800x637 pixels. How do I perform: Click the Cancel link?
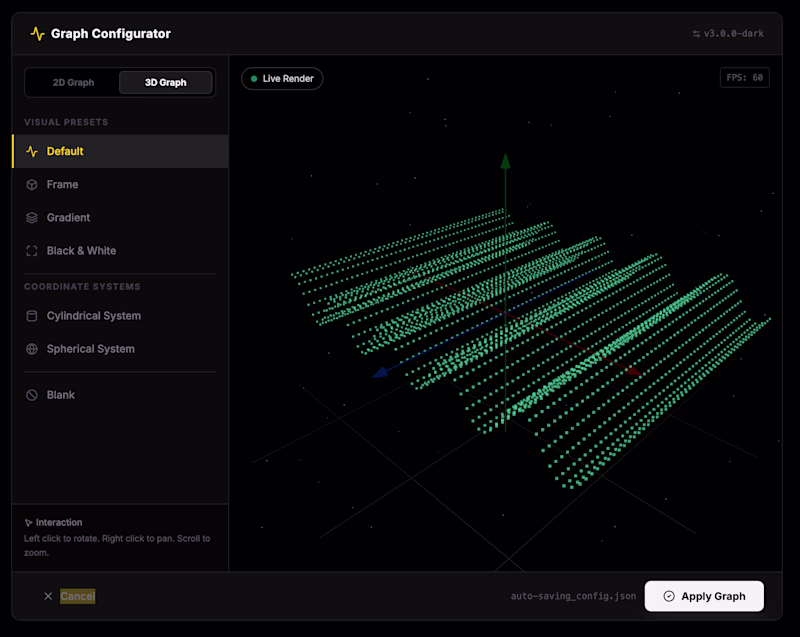(77, 596)
